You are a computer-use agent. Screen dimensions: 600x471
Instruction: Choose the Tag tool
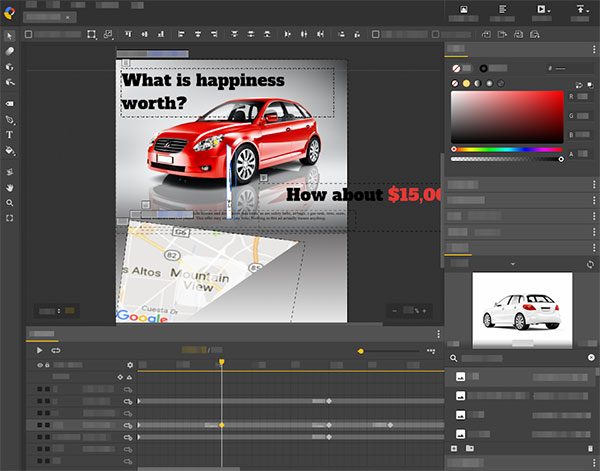pos(10,103)
